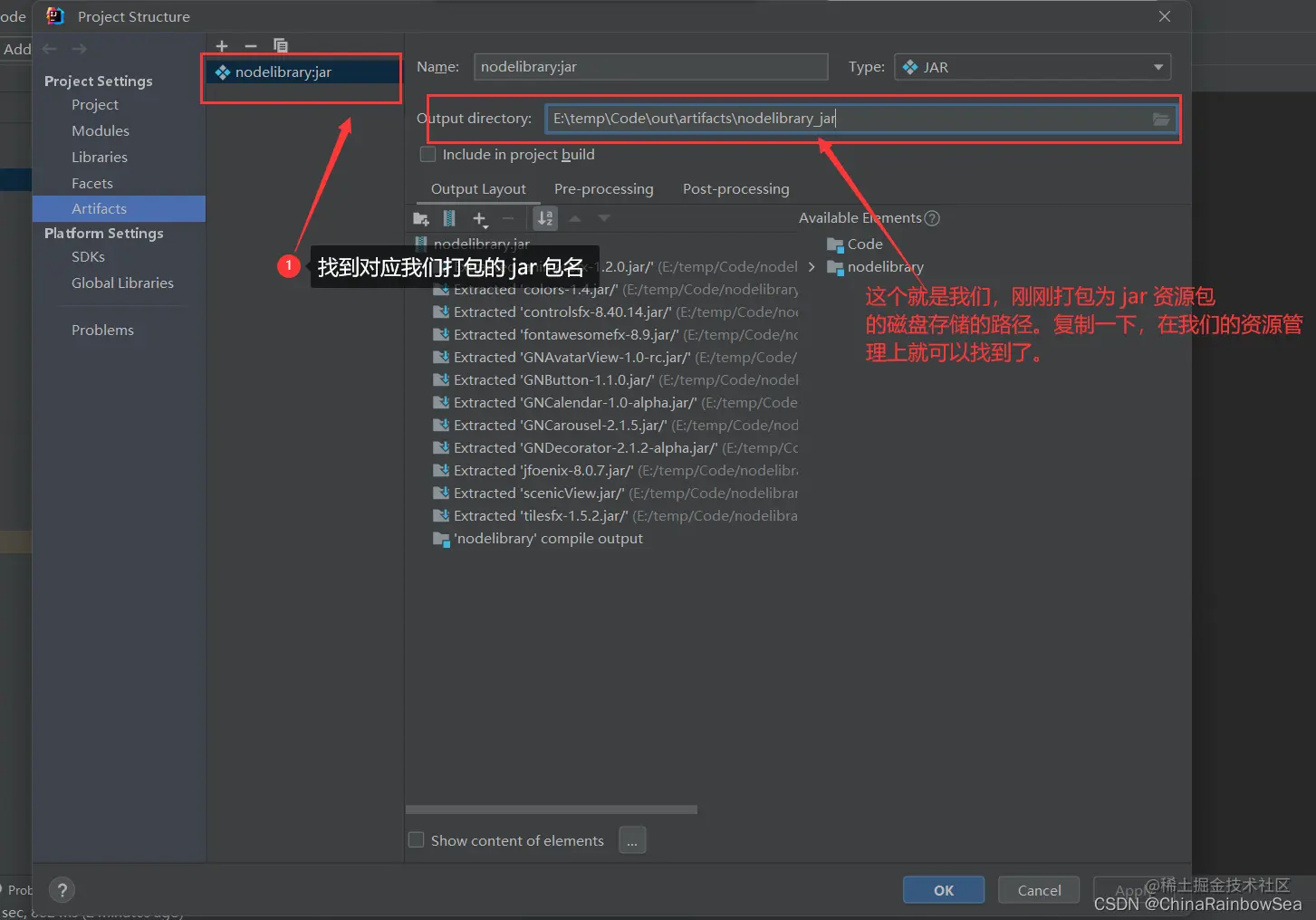Select Extracted 'scenicView.jar/' row
Viewport: 1316px width, 920px height.
pos(616,494)
